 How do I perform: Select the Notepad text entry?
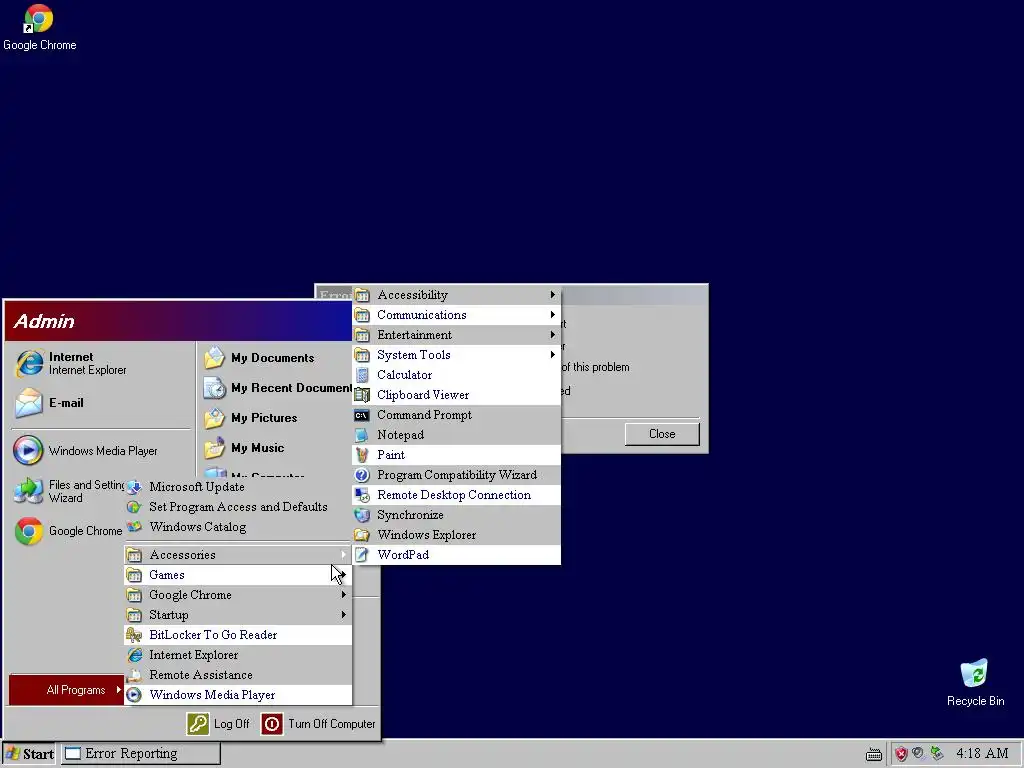click(400, 435)
